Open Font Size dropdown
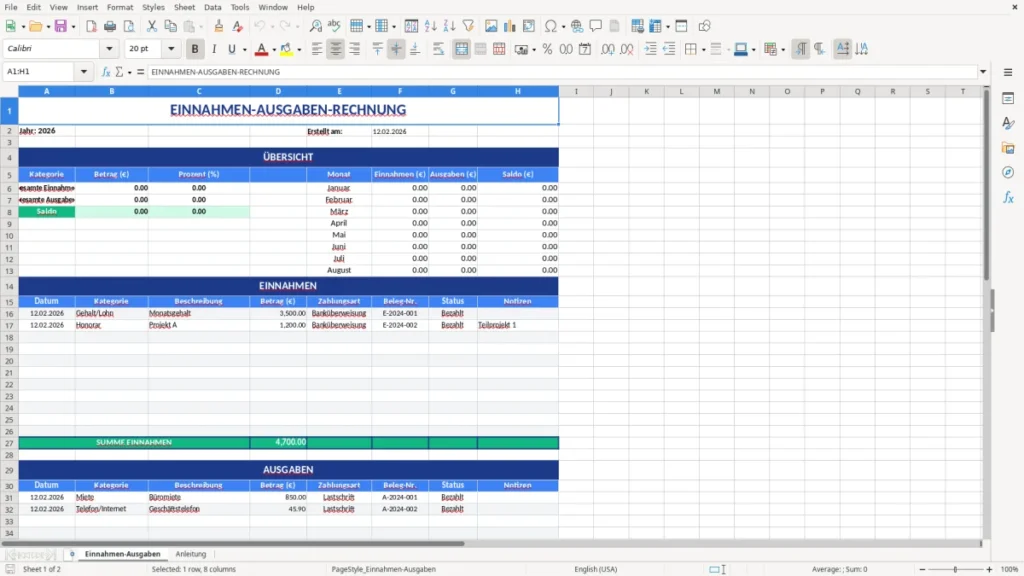This screenshot has width=1024, height=576. coord(171,48)
